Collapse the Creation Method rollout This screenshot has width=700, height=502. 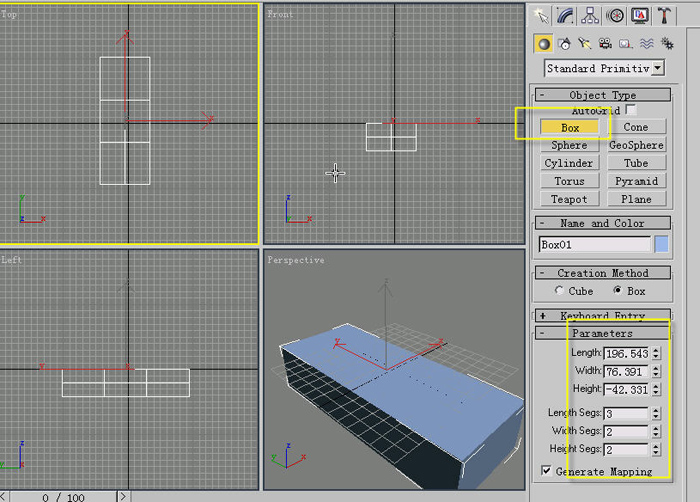pos(603,273)
